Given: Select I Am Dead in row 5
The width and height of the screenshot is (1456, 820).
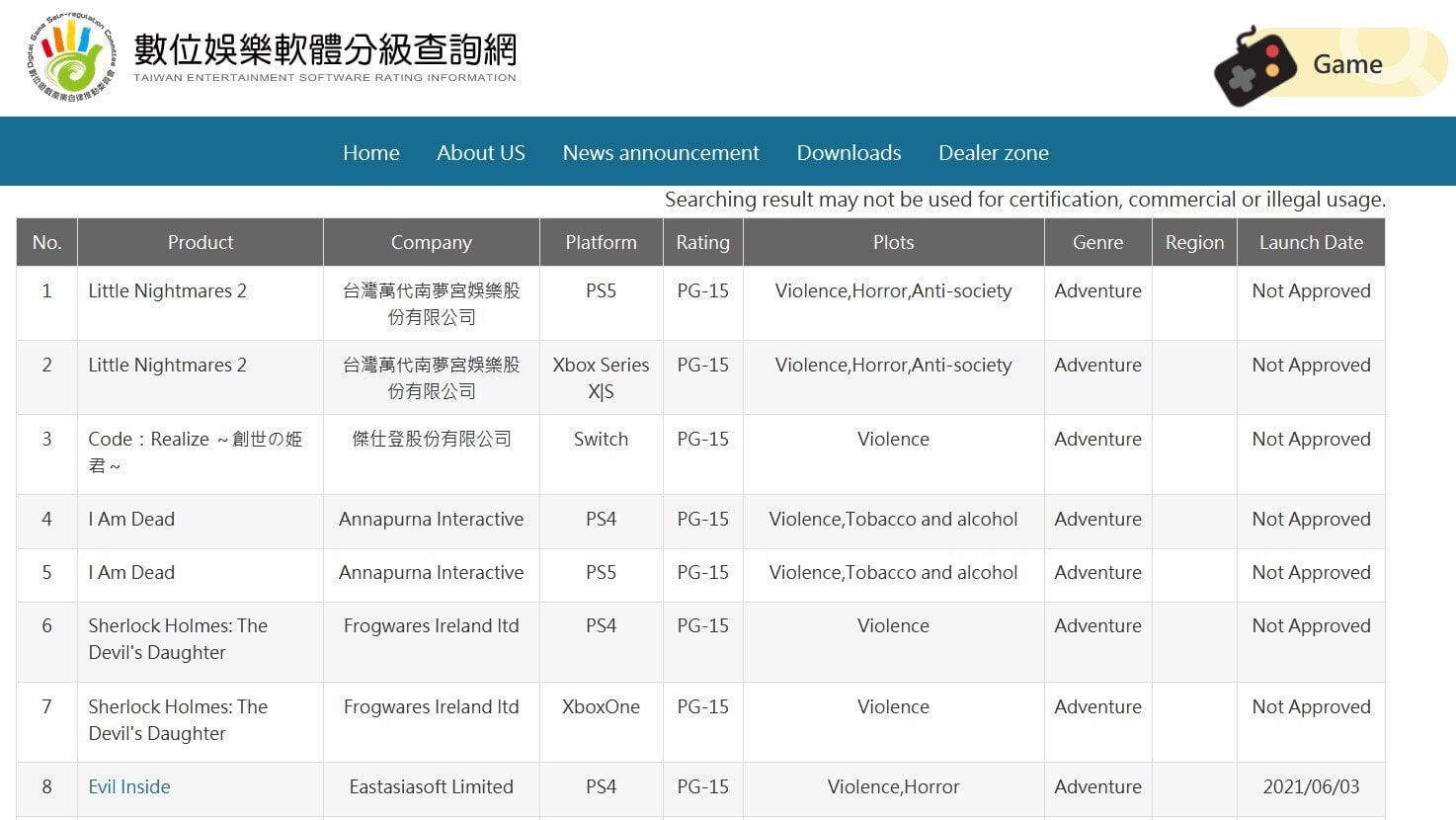Looking at the screenshot, I should click(131, 572).
